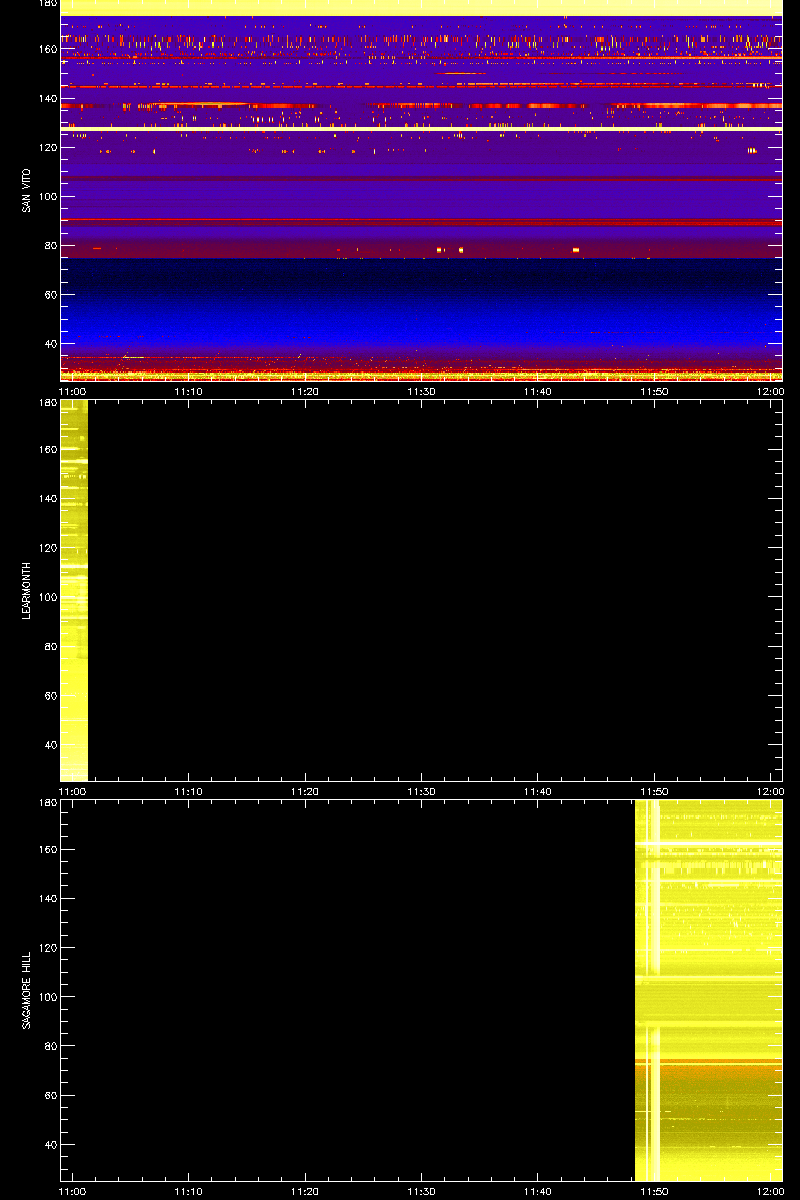
Task: Click the blue band in San Vito spectrogram
Action: pyautogui.click(x=421, y=305)
